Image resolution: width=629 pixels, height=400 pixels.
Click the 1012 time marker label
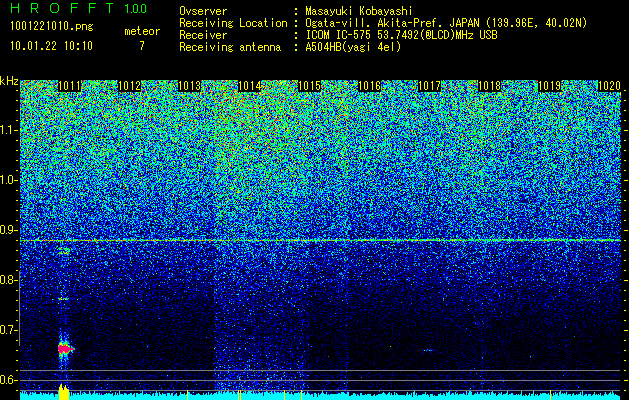pyautogui.click(x=130, y=86)
